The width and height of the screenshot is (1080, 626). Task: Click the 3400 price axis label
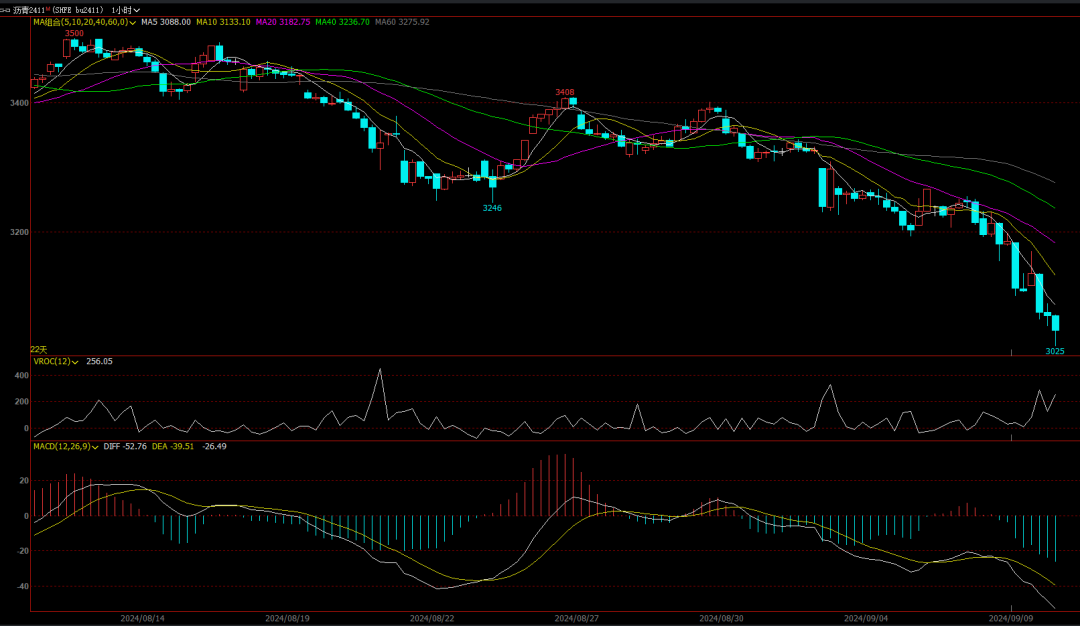click(x=19, y=103)
